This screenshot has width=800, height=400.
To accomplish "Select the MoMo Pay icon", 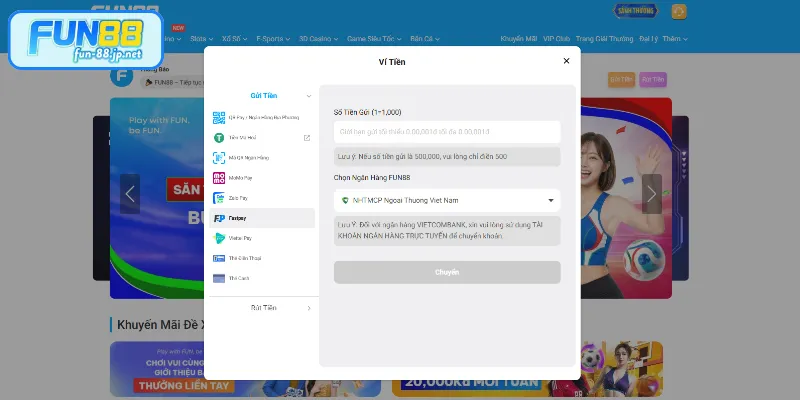I will [x=219, y=178].
